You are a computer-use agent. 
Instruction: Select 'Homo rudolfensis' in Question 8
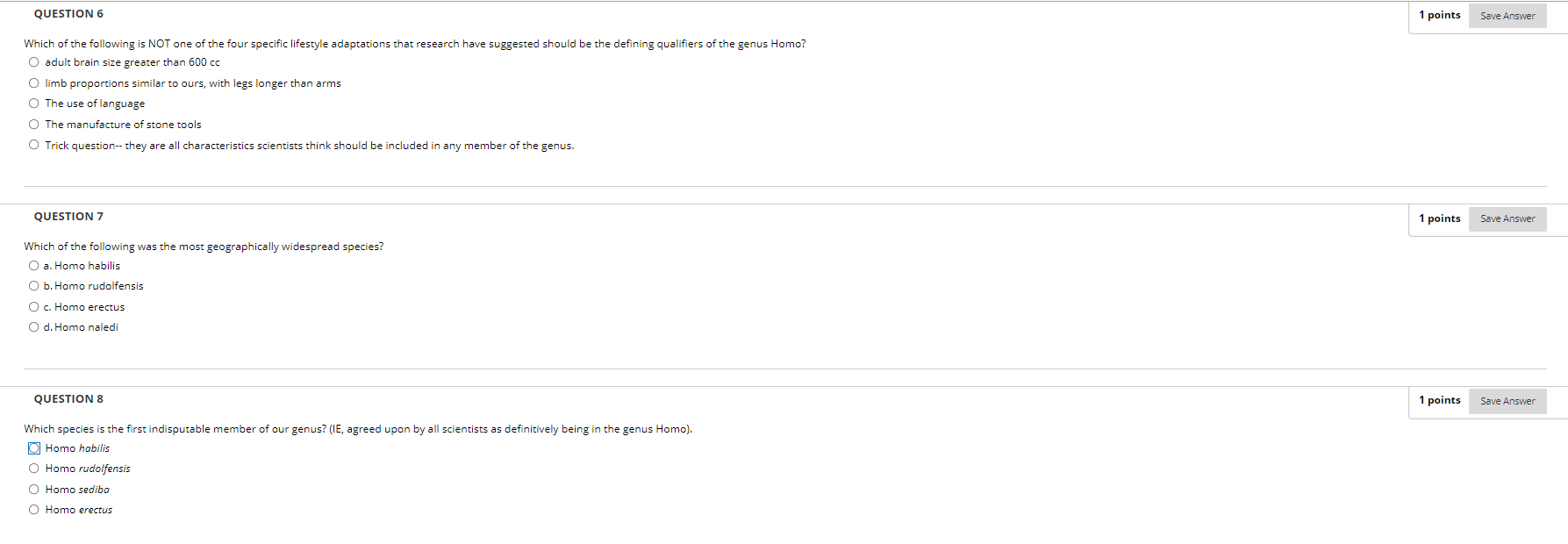point(33,469)
